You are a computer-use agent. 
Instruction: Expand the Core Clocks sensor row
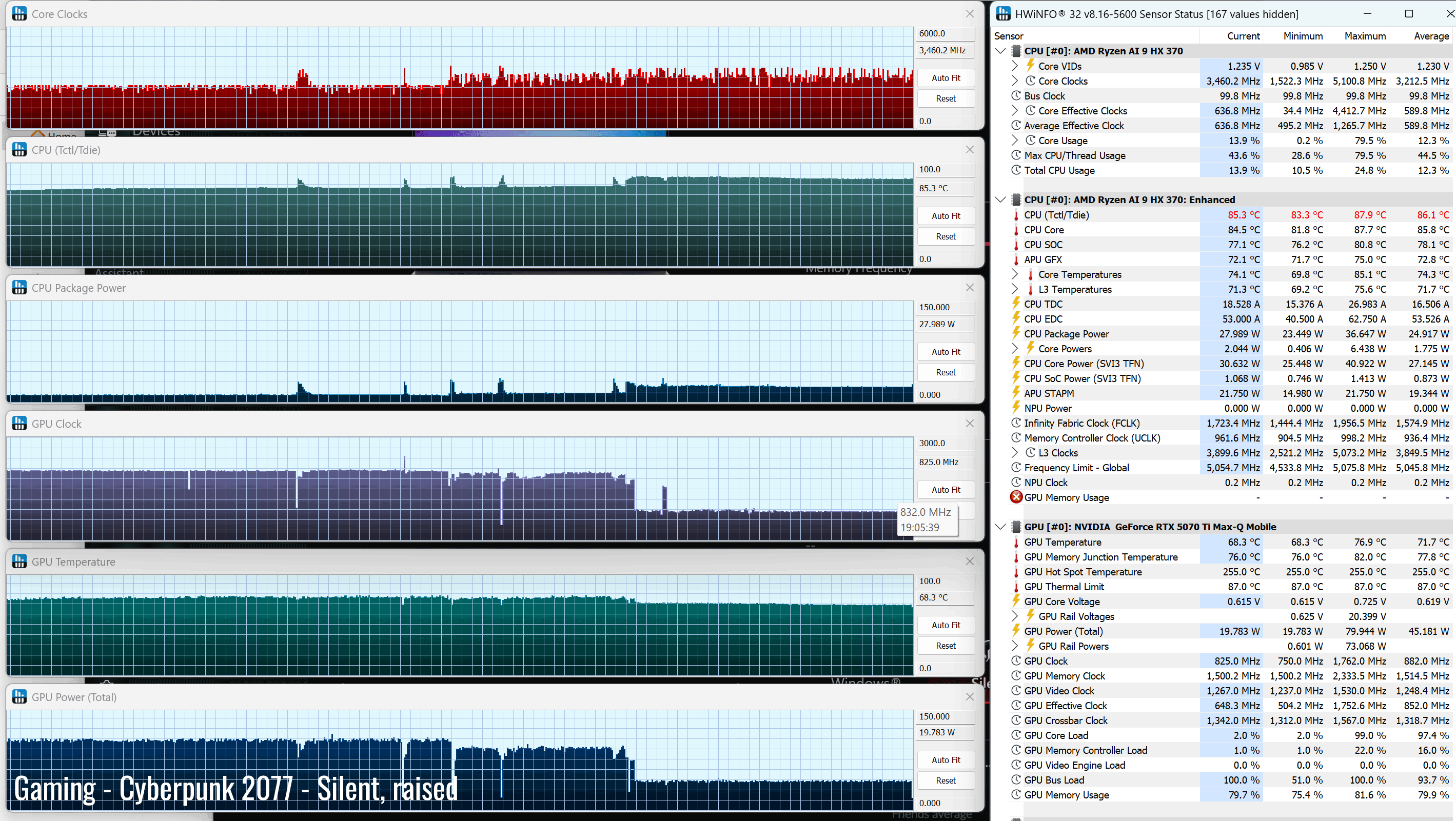[1015, 81]
